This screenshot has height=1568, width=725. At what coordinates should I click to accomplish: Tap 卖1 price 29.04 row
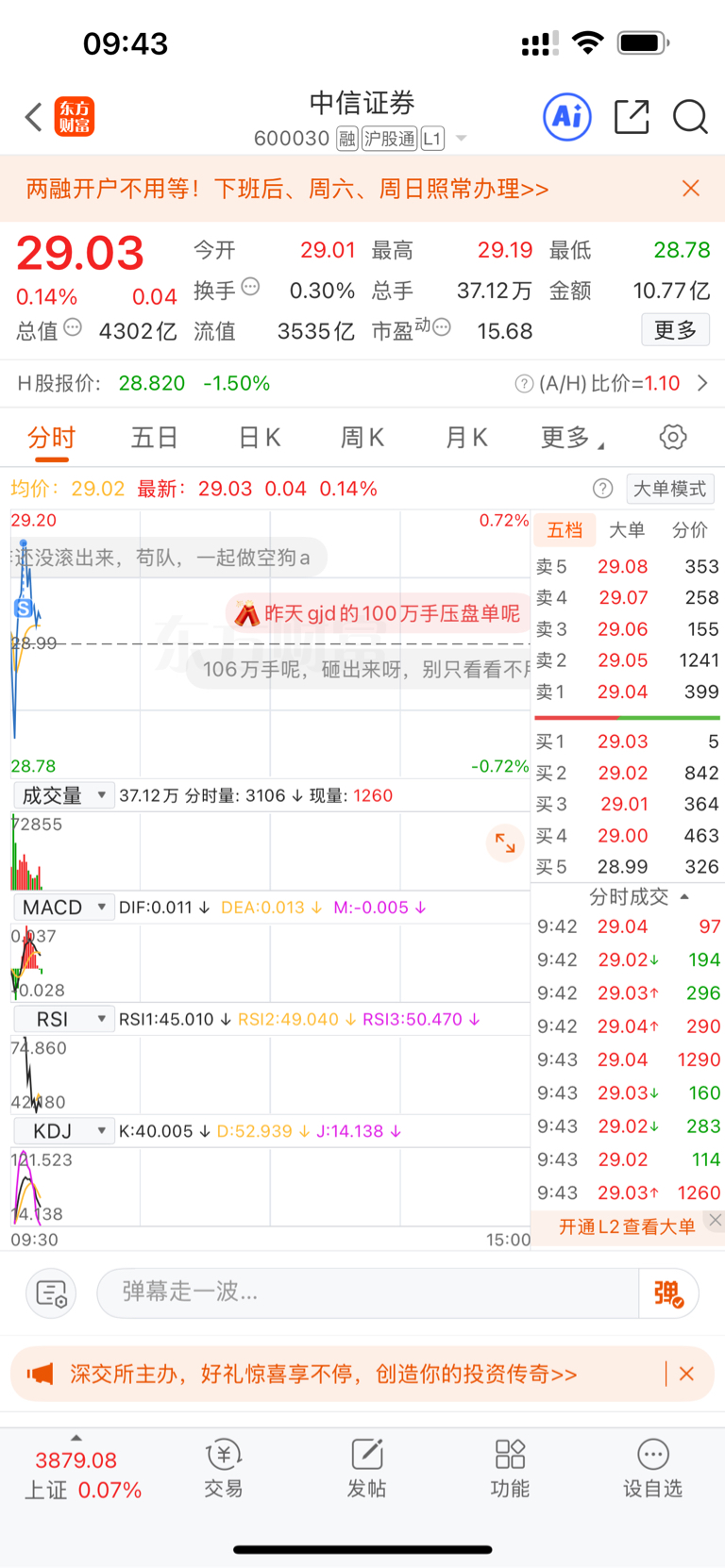(628, 692)
